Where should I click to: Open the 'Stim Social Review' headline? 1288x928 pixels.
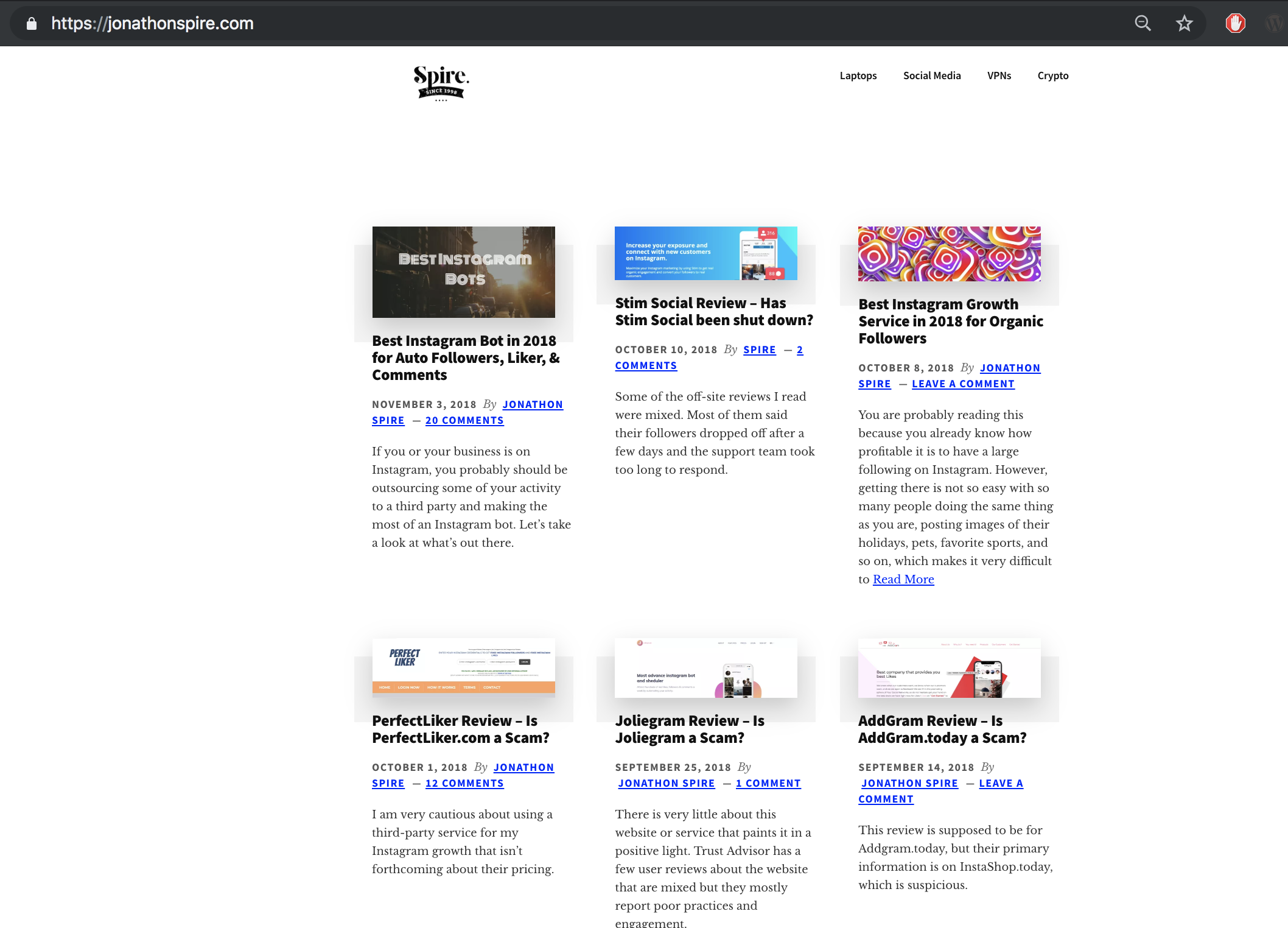point(714,312)
